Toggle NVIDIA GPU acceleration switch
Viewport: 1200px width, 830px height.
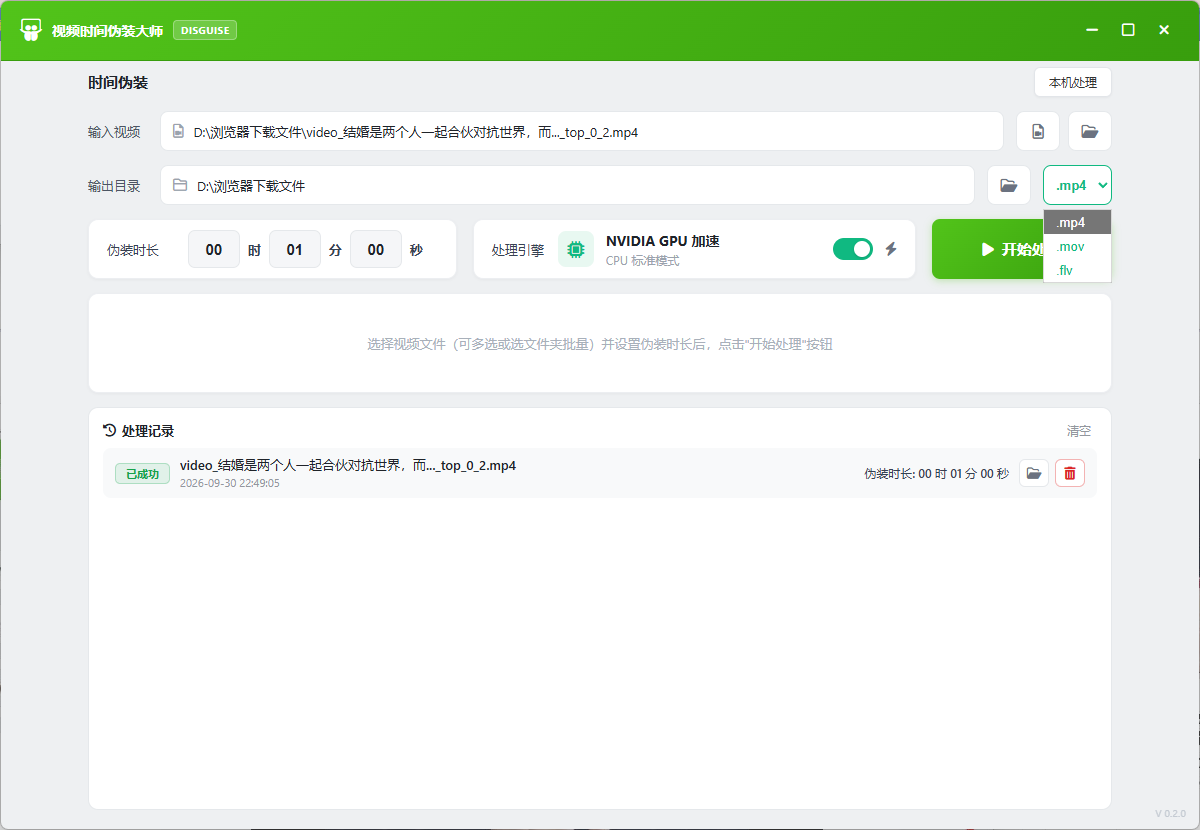[853, 249]
